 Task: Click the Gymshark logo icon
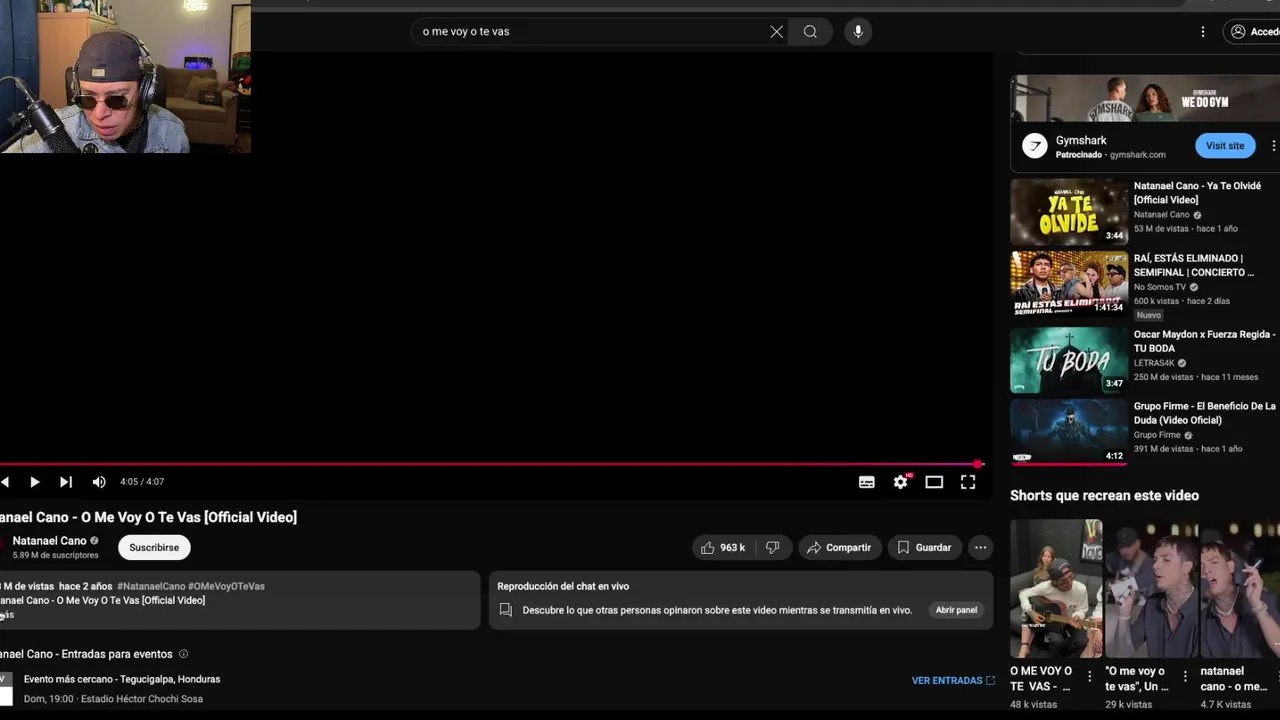click(x=1034, y=146)
